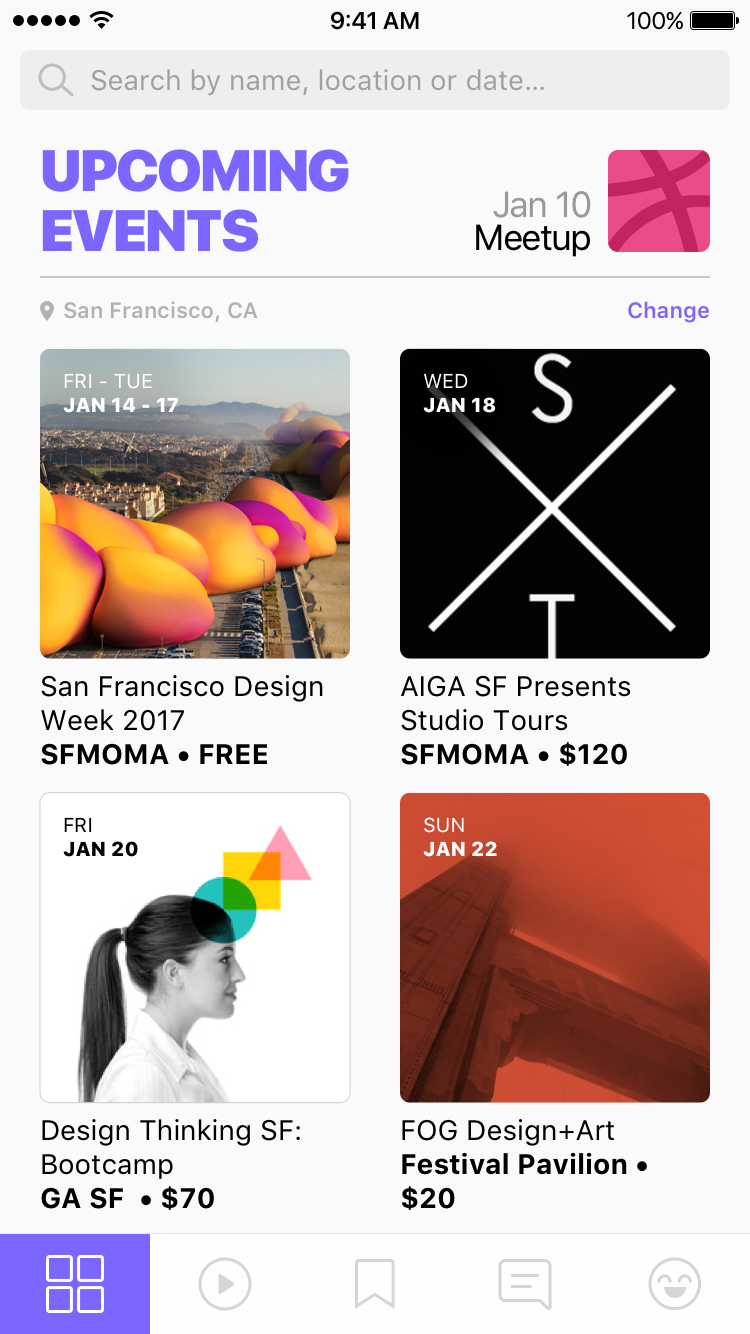Viewport: 750px width, 1334px height.
Task: Tap the San Francisco, CA location text
Action: click(160, 311)
